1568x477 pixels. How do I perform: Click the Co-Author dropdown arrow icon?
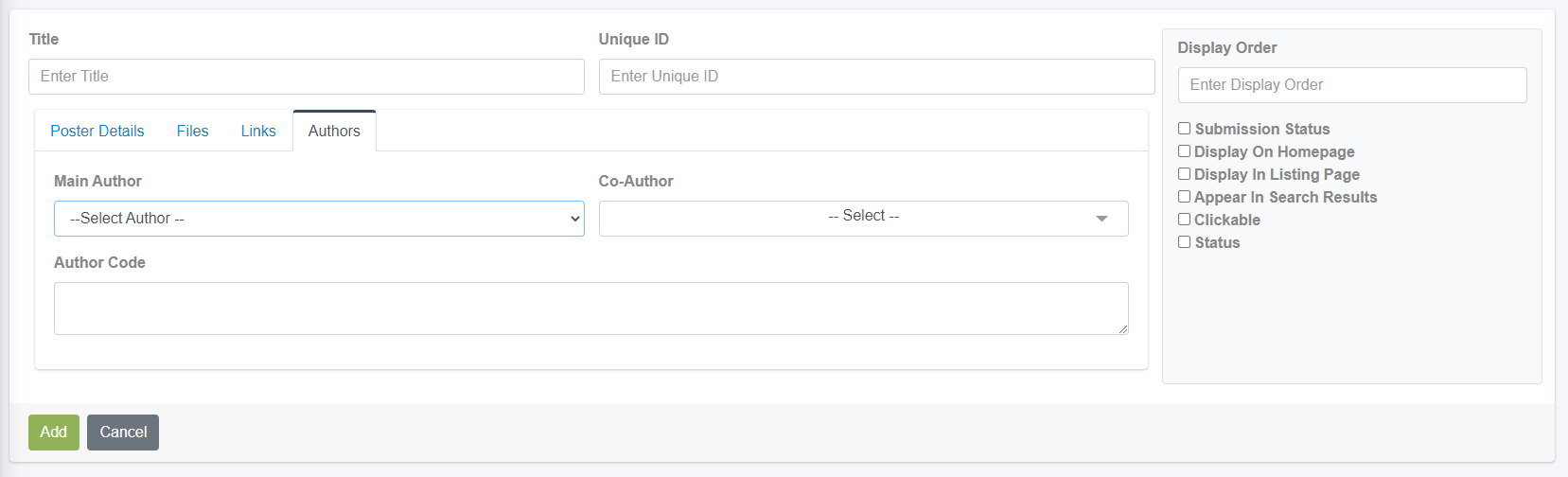(x=1101, y=219)
